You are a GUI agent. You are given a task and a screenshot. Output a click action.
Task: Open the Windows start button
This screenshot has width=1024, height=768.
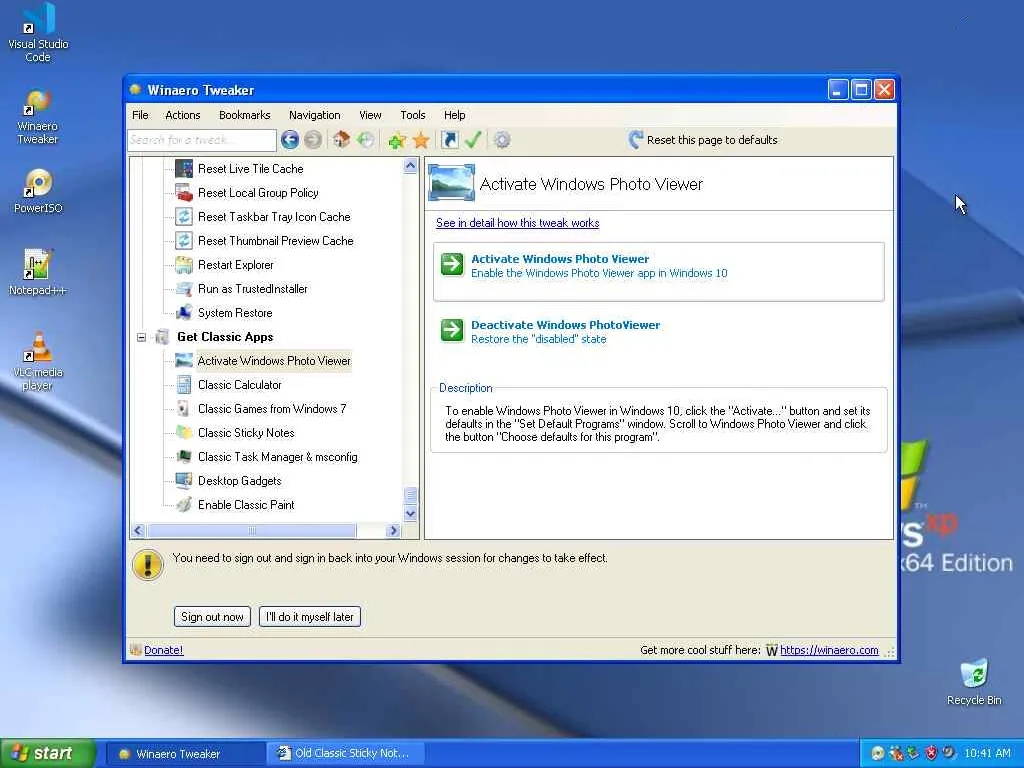[x=48, y=753]
